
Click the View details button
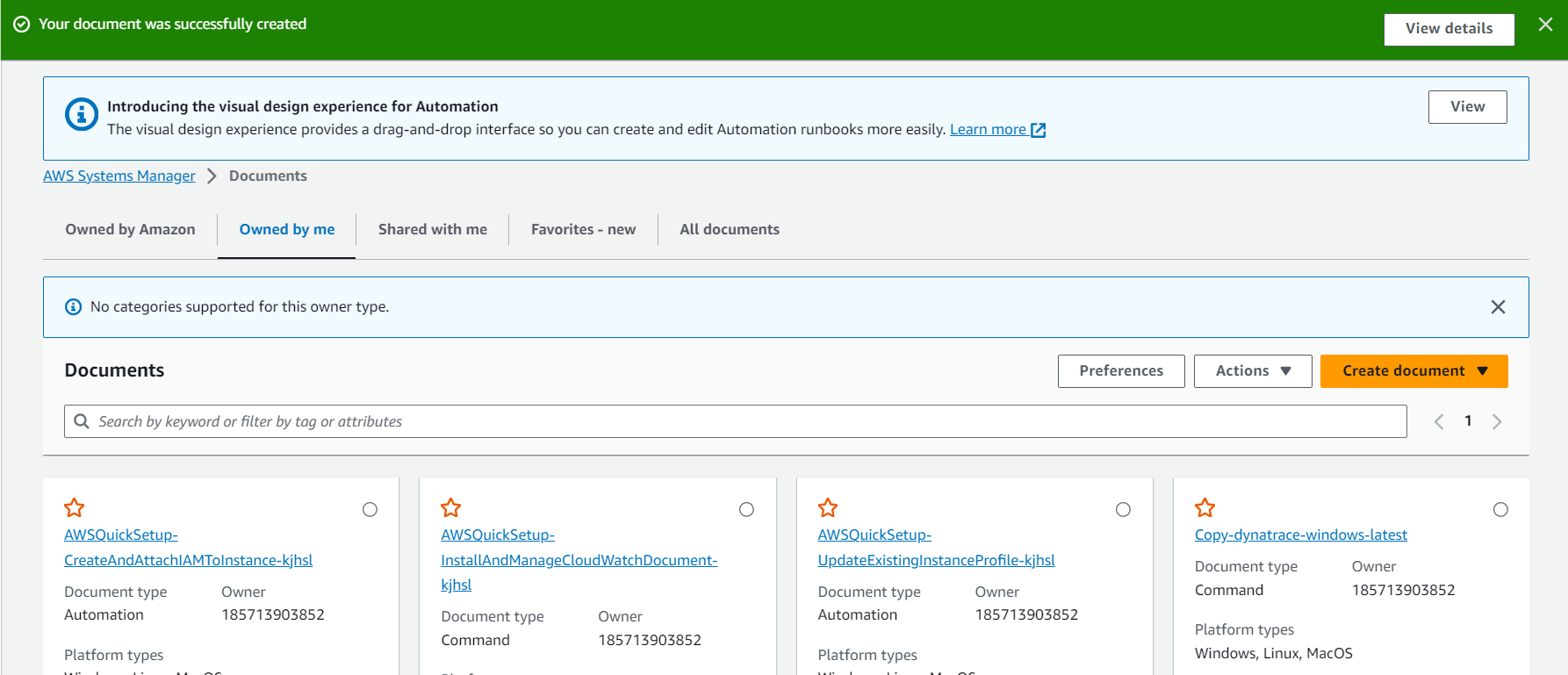pos(1449,29)
